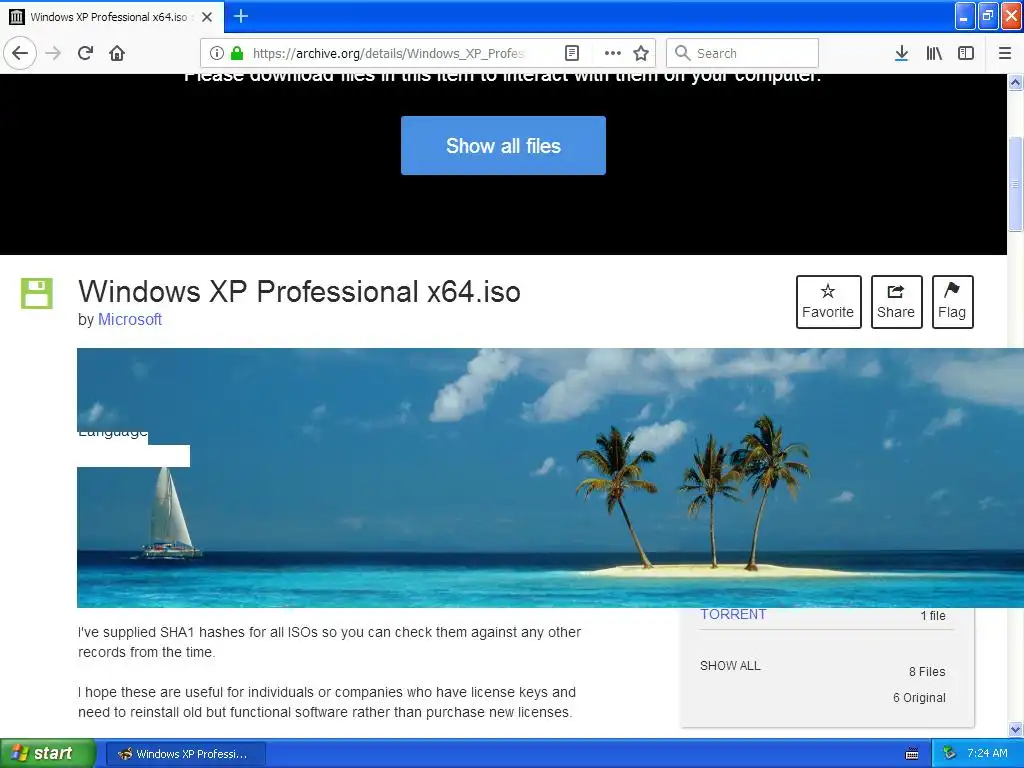Close the Windows XP Professional x64.iso tab
1024x768 pixels.
click(207, 17)
